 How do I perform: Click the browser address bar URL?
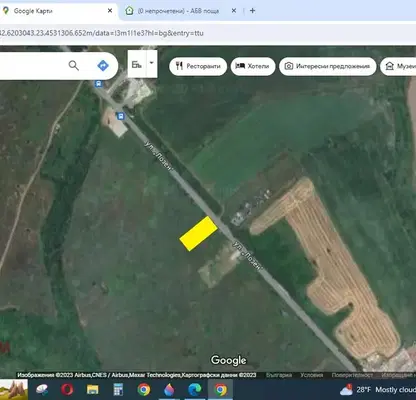pos(101,33)
